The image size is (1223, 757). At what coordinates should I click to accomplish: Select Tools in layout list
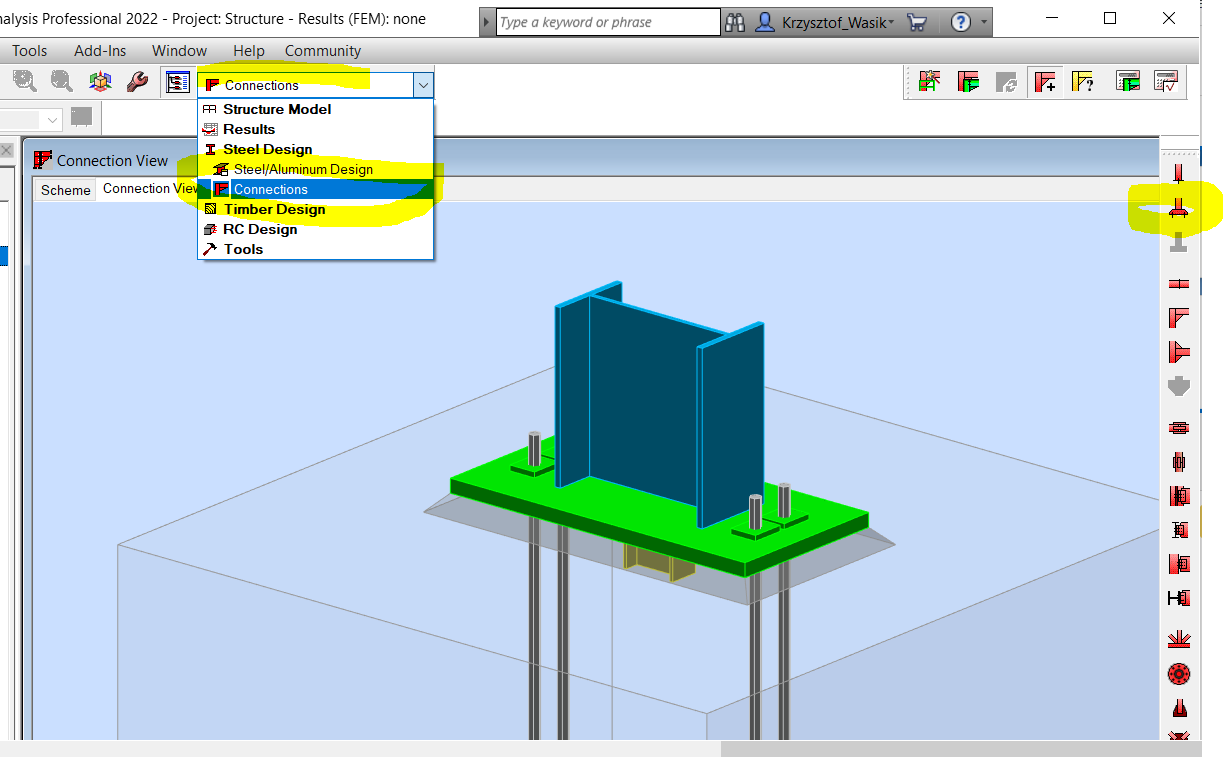tap(316, 249)
